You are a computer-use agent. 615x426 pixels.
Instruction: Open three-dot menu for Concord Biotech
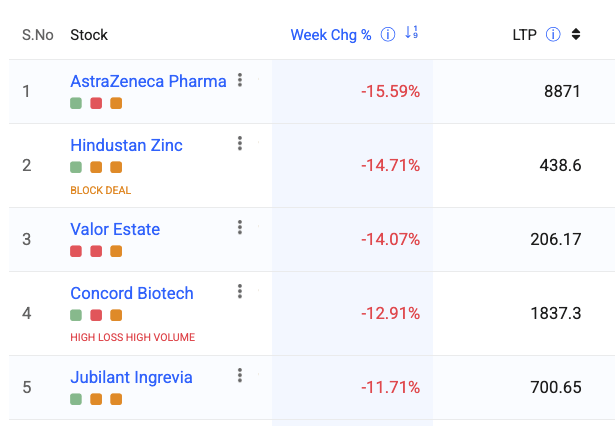click(240, 291)
